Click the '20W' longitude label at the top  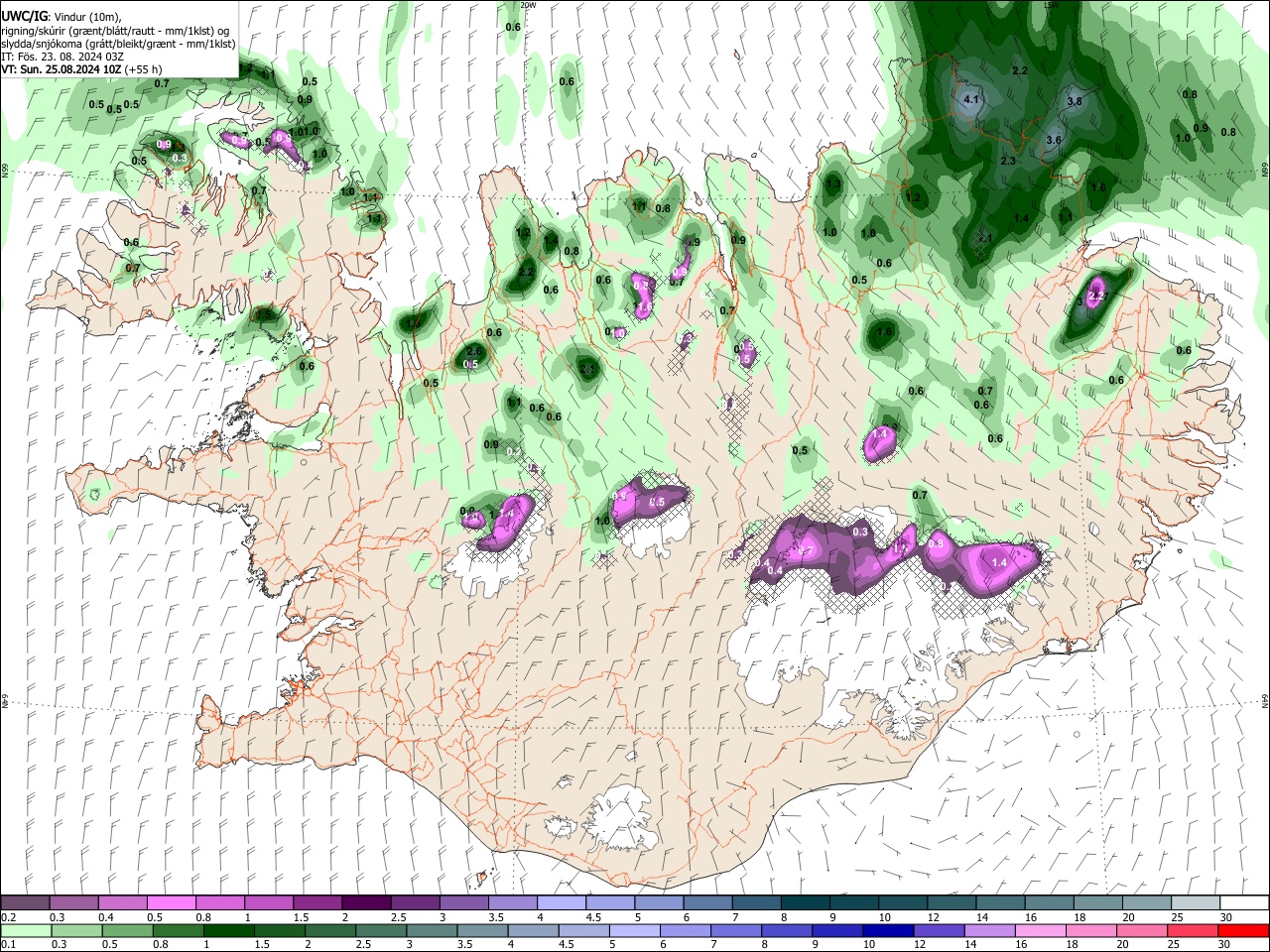[529, 5]
